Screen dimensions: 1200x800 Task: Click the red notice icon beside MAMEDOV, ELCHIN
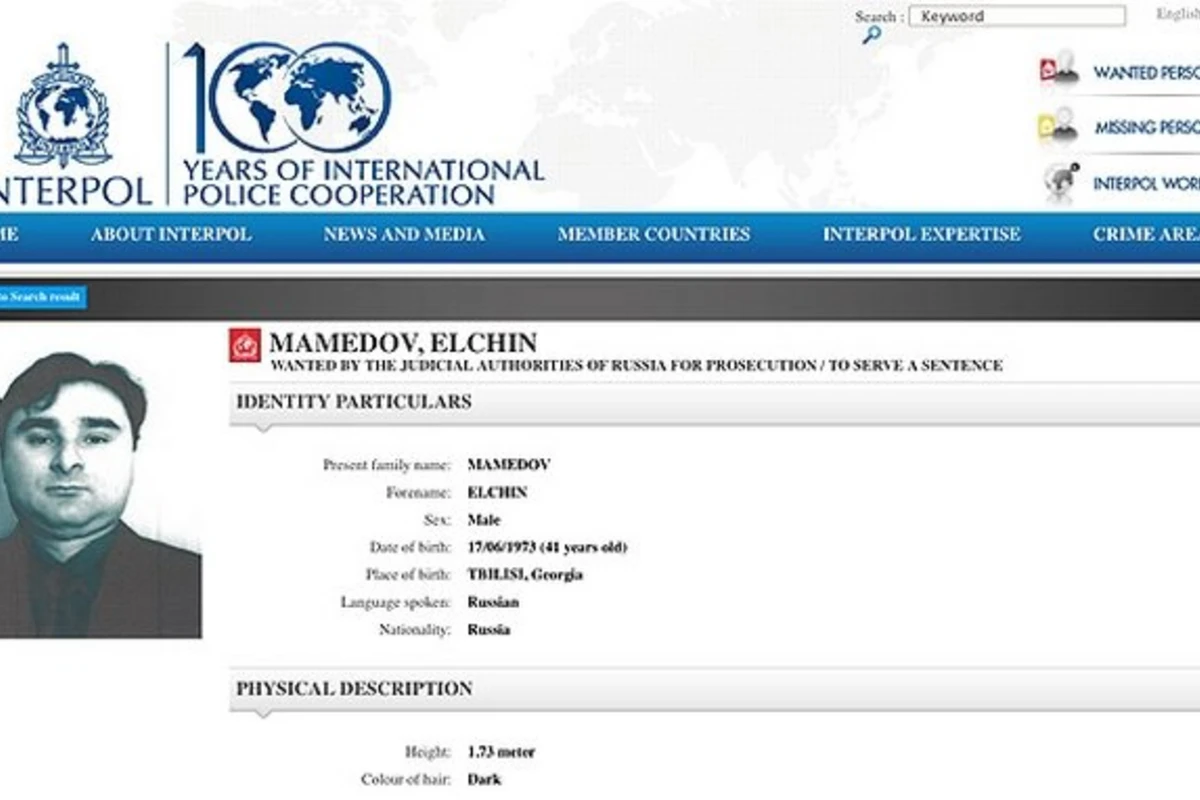pyautogui.click(x=245, y=345)
